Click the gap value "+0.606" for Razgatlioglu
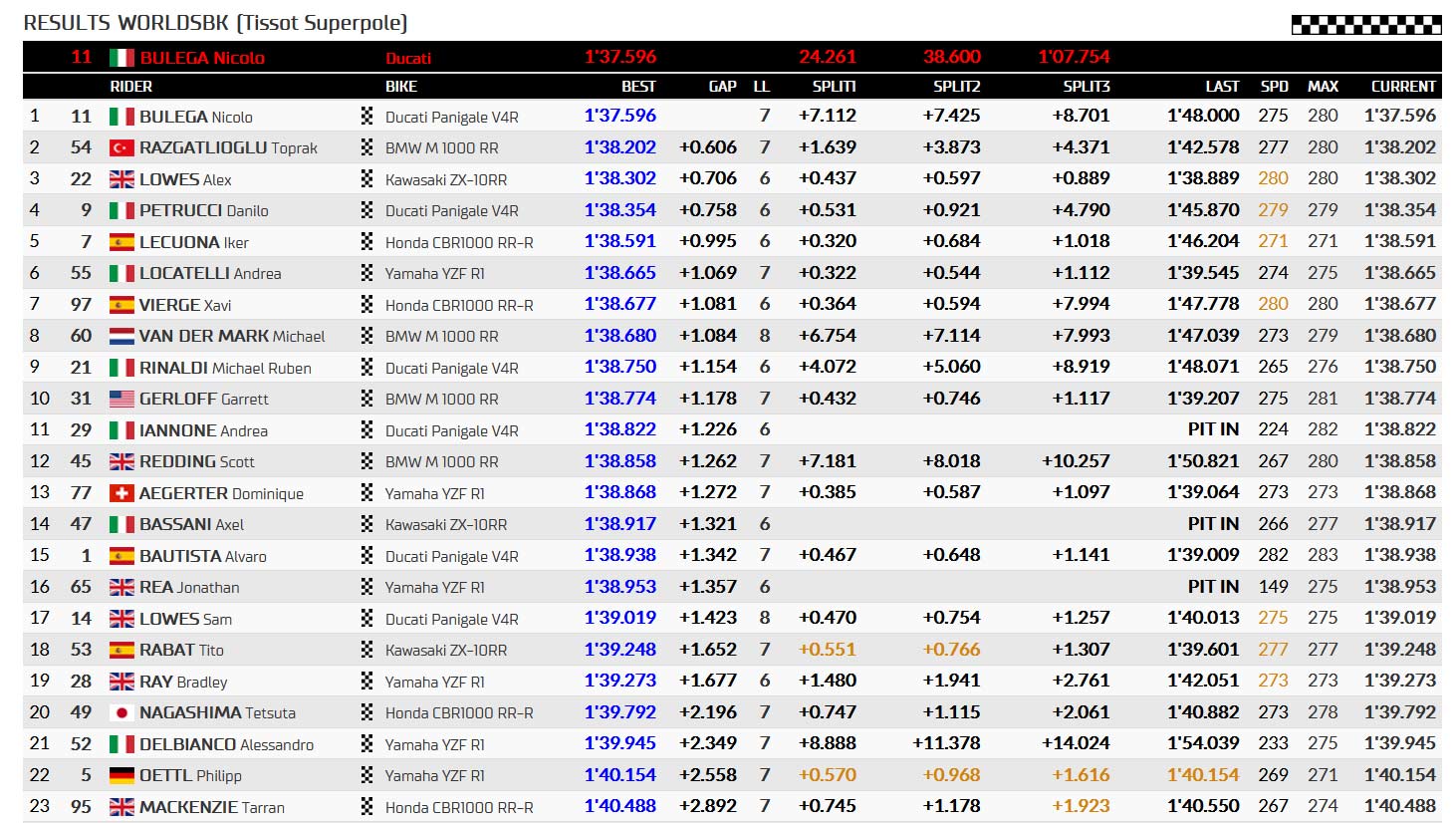The height and width of the screenshot is (823, 1456). click(x=708, y=147)
